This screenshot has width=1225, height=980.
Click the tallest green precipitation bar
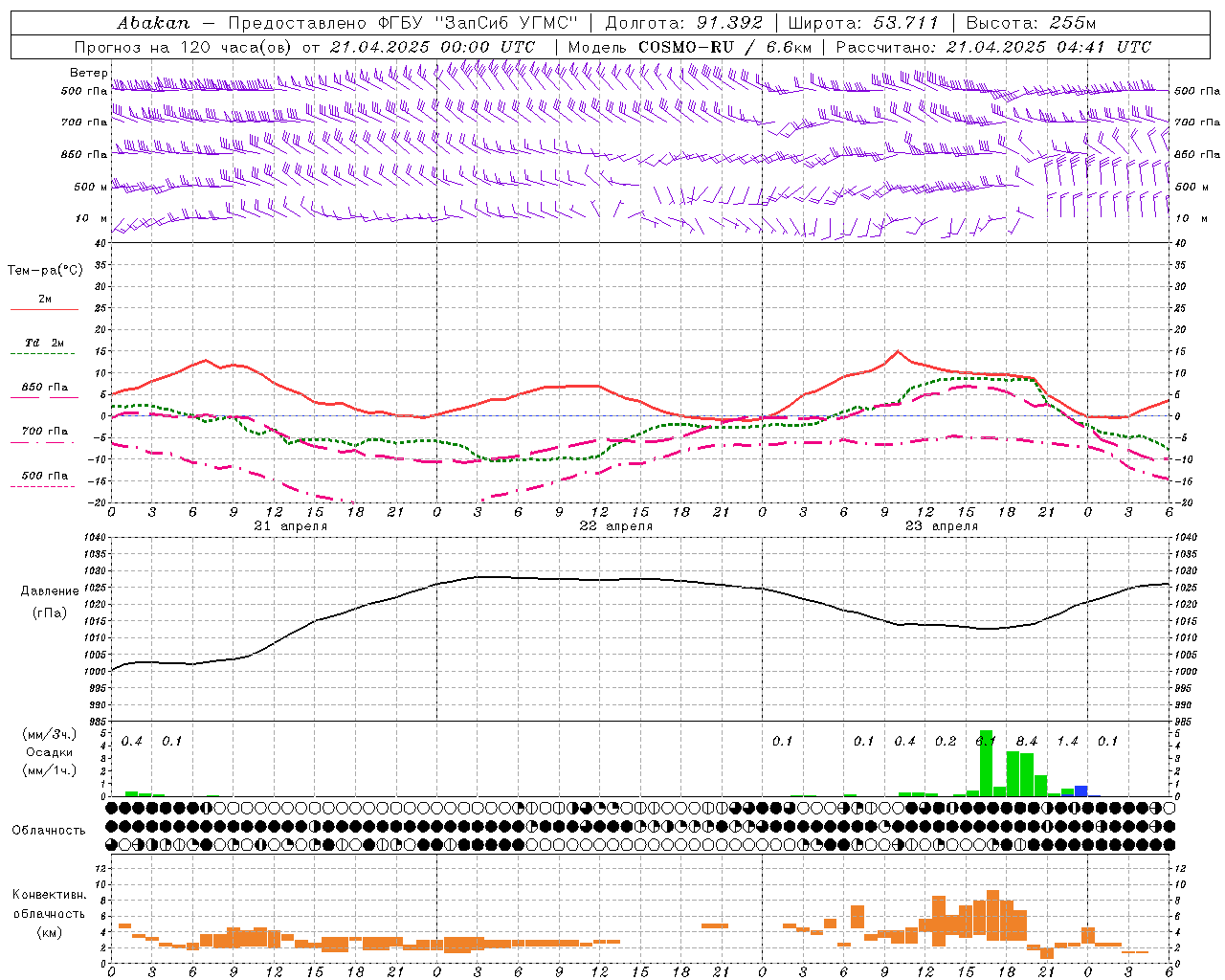[986, 763]
